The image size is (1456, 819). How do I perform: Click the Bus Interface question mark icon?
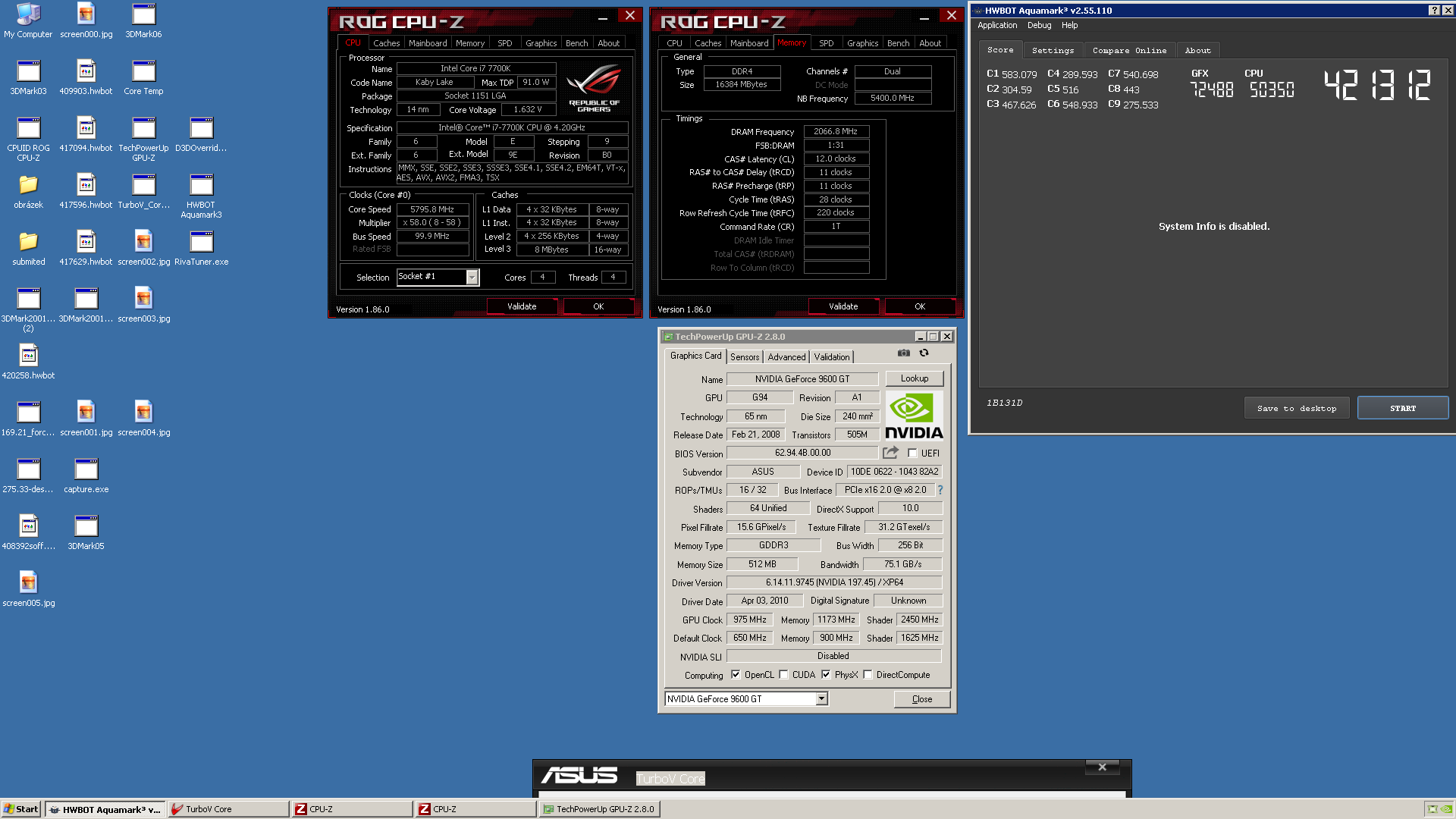pos(940,490)
